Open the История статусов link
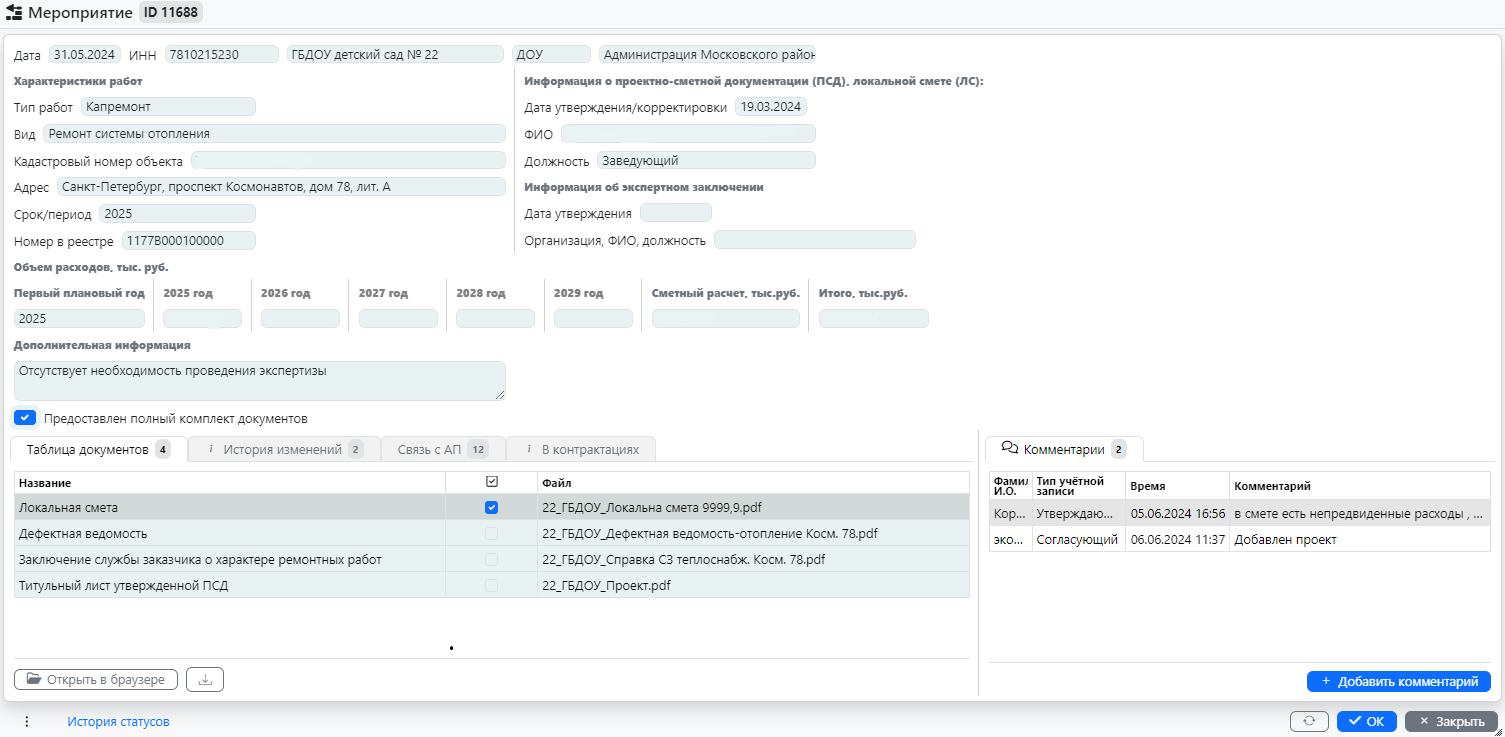This screenshot has height=737, width=1505. point(118,721)
